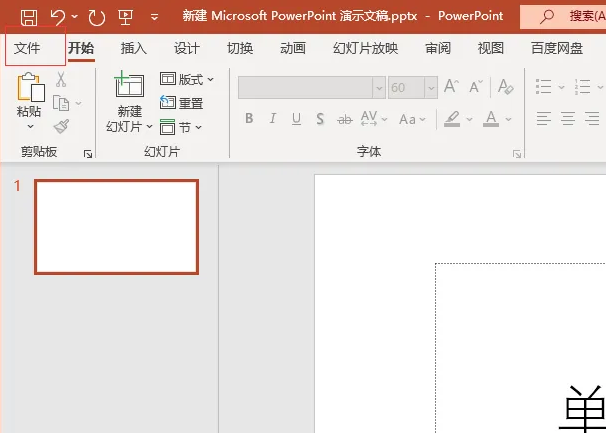The height and width of the screenshot is (433, 606).
Task: Click the Copy icon
Action: pyautogui.click(x=61, y=103)
